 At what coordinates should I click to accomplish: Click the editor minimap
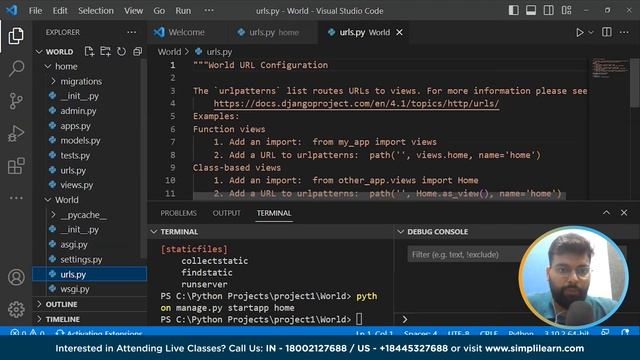pyautogui.click(x=610, y=69)
